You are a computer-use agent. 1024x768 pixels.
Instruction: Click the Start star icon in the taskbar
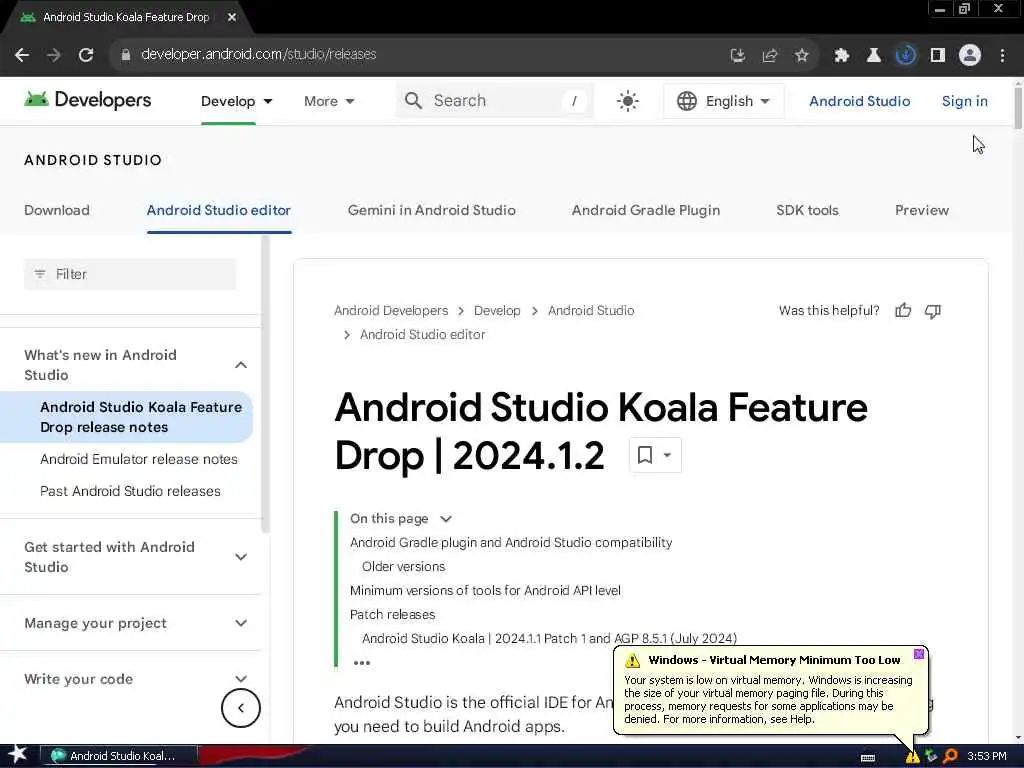coord(18,754)
